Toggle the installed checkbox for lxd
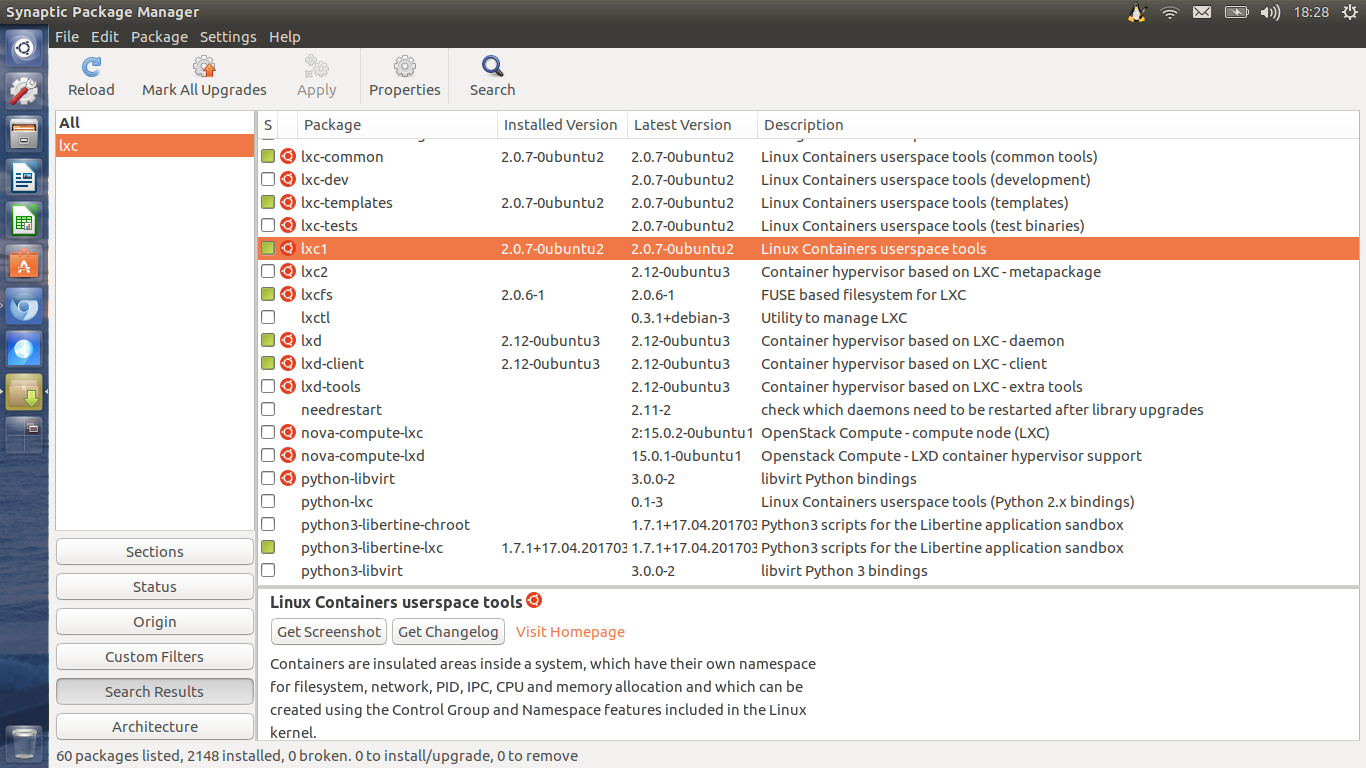1366x768 pixels. [x=268, y=340]
